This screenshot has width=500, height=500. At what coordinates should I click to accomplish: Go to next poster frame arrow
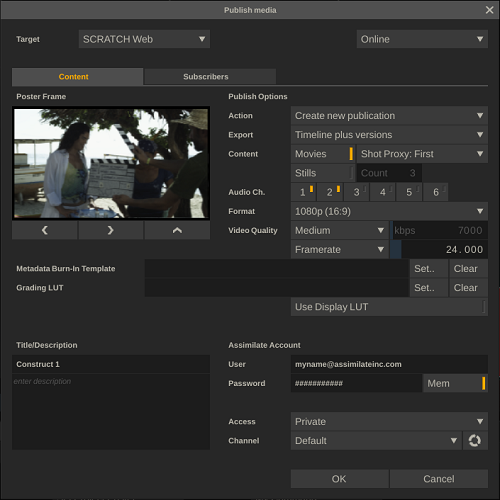point(111,230)
